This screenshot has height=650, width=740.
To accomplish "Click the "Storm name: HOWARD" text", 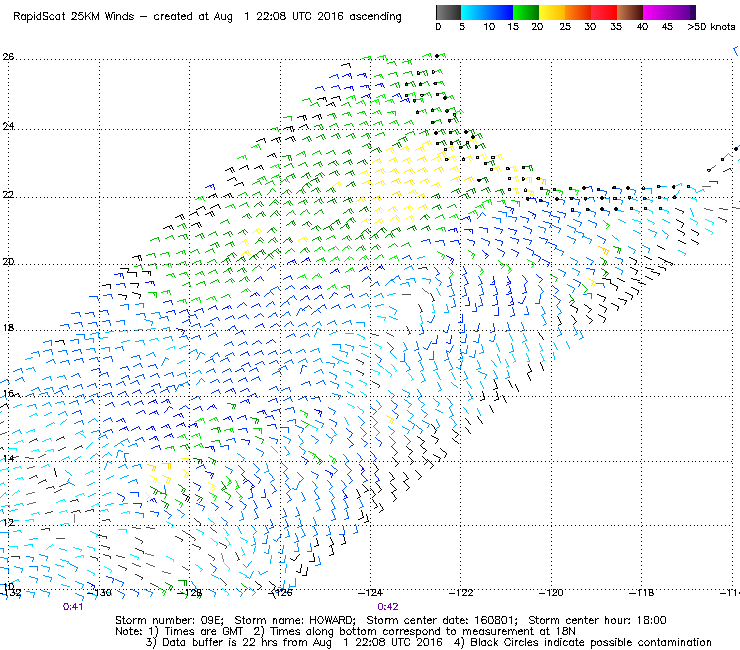I will click(x=295, y=620).
